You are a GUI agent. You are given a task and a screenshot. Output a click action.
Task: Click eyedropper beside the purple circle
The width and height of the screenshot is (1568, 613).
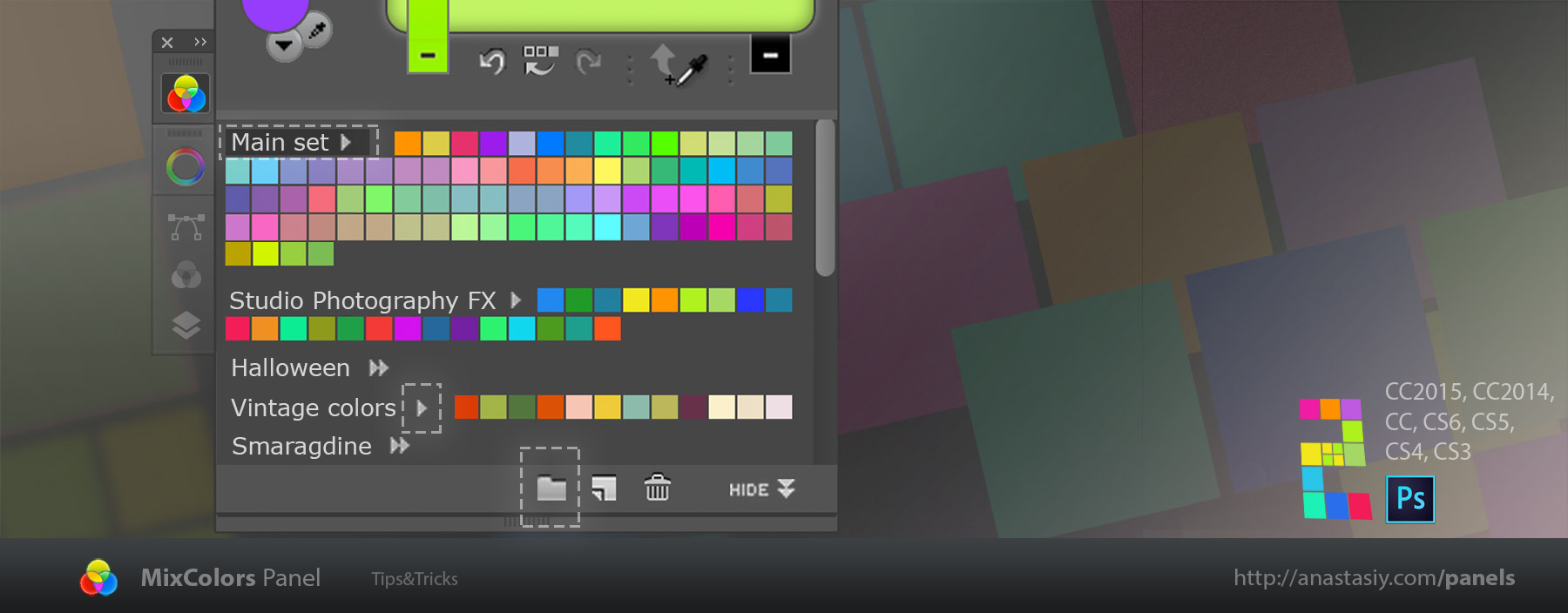coord(317,32)
